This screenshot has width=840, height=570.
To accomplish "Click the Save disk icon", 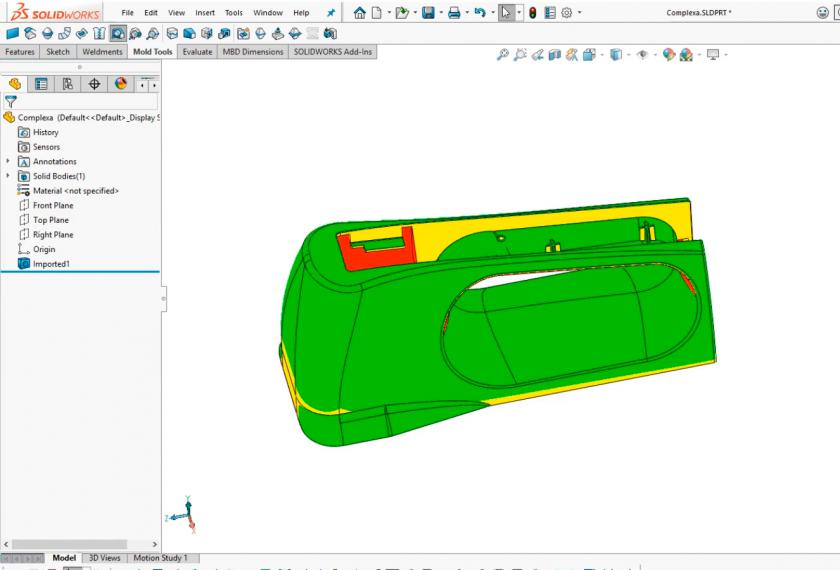I will (428, 13).
